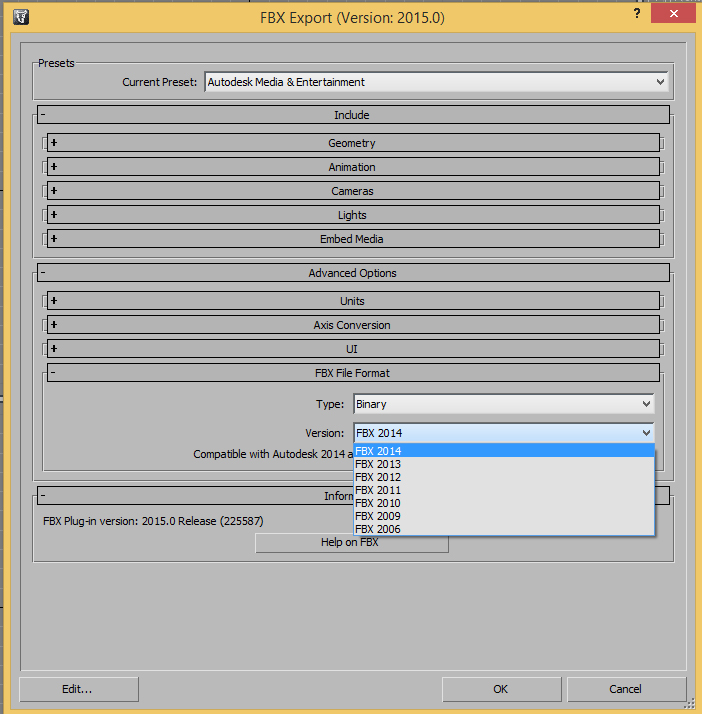702x714 pixels.
Task: Expand the UI rollout
Action: click(353, 349)
